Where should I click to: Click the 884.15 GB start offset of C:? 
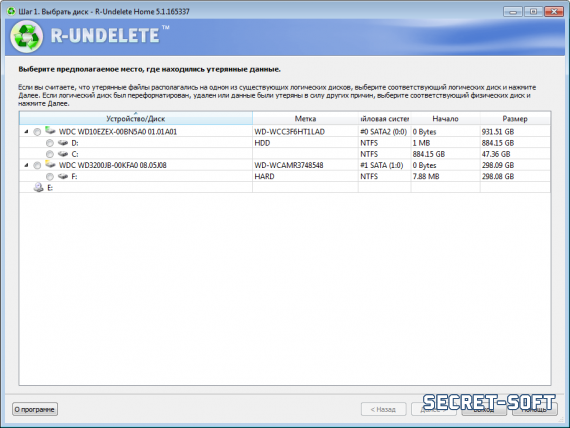click(429, 154)
